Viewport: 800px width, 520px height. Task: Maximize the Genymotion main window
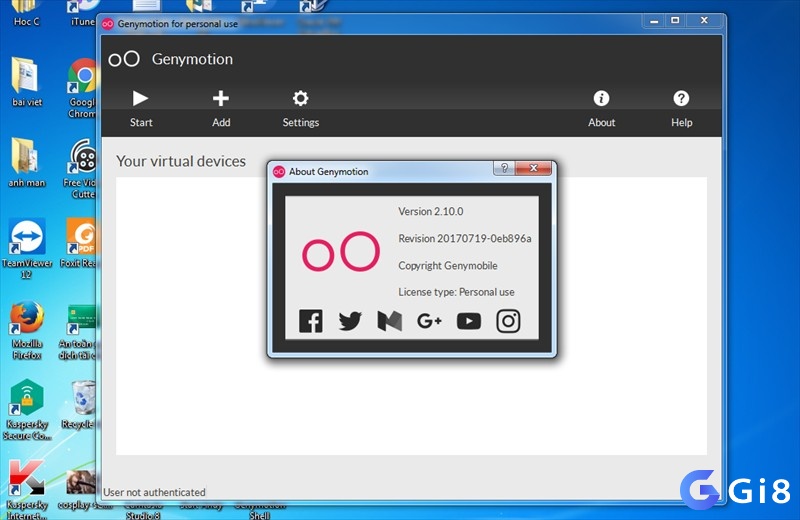[675, 21]
